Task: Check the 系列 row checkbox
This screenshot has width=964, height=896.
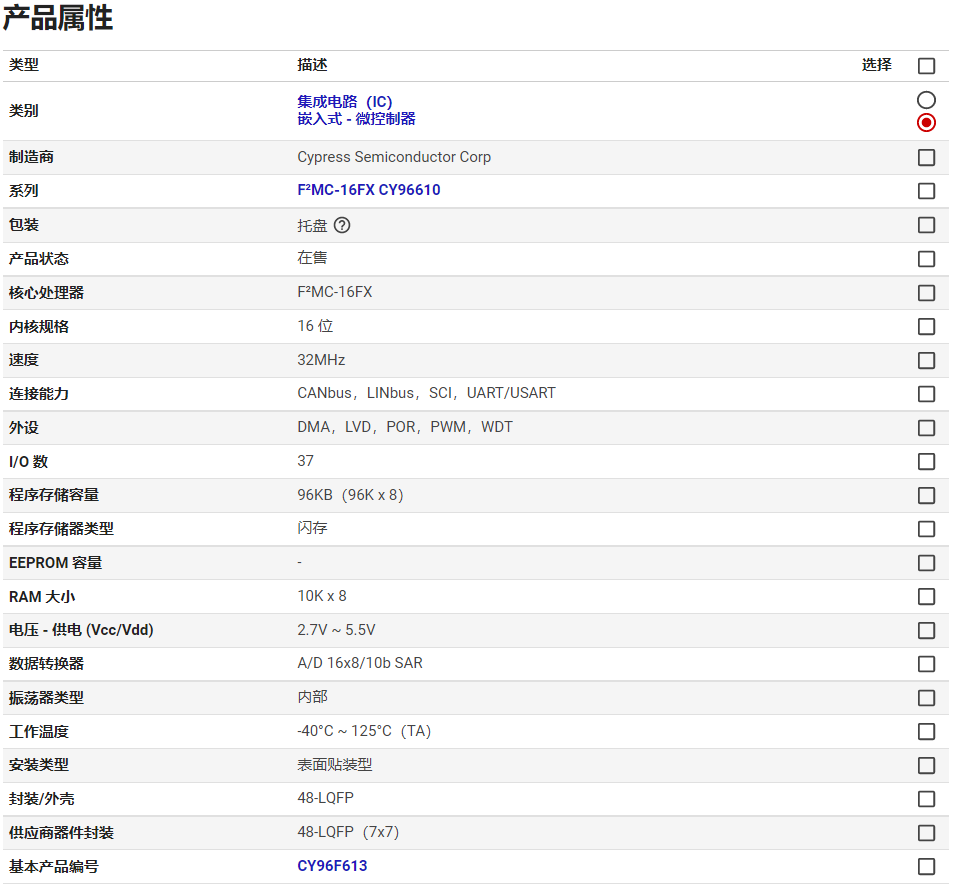Action: click(x=926, y=191)
